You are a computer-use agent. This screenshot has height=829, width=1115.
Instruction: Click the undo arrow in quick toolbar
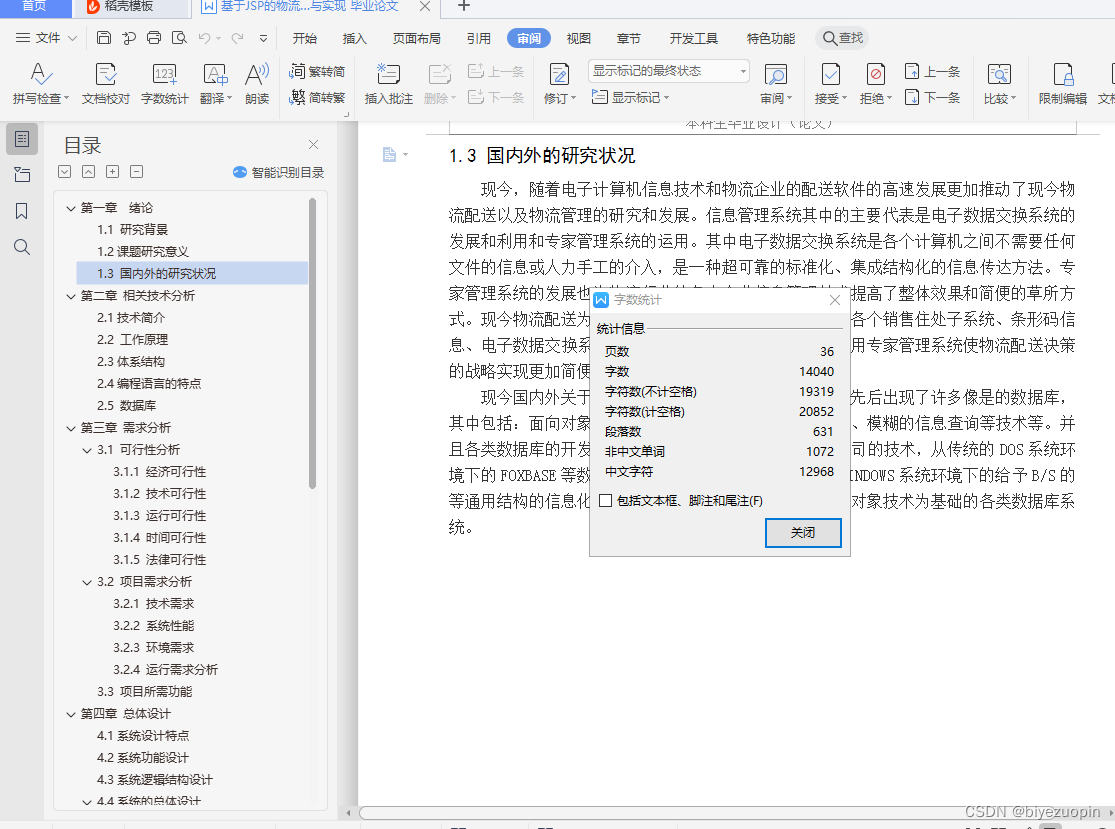click(204, 38)
